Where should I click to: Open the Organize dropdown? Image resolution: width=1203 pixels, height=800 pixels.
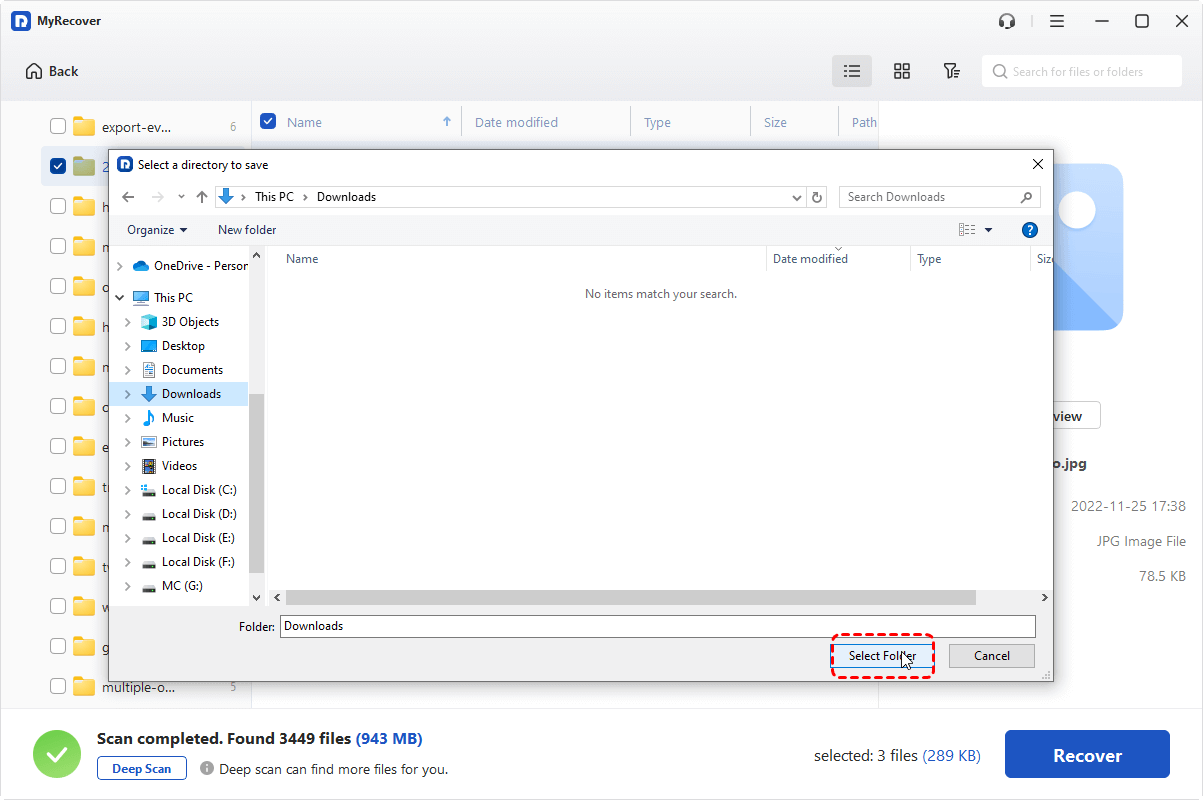click(157, 230)
